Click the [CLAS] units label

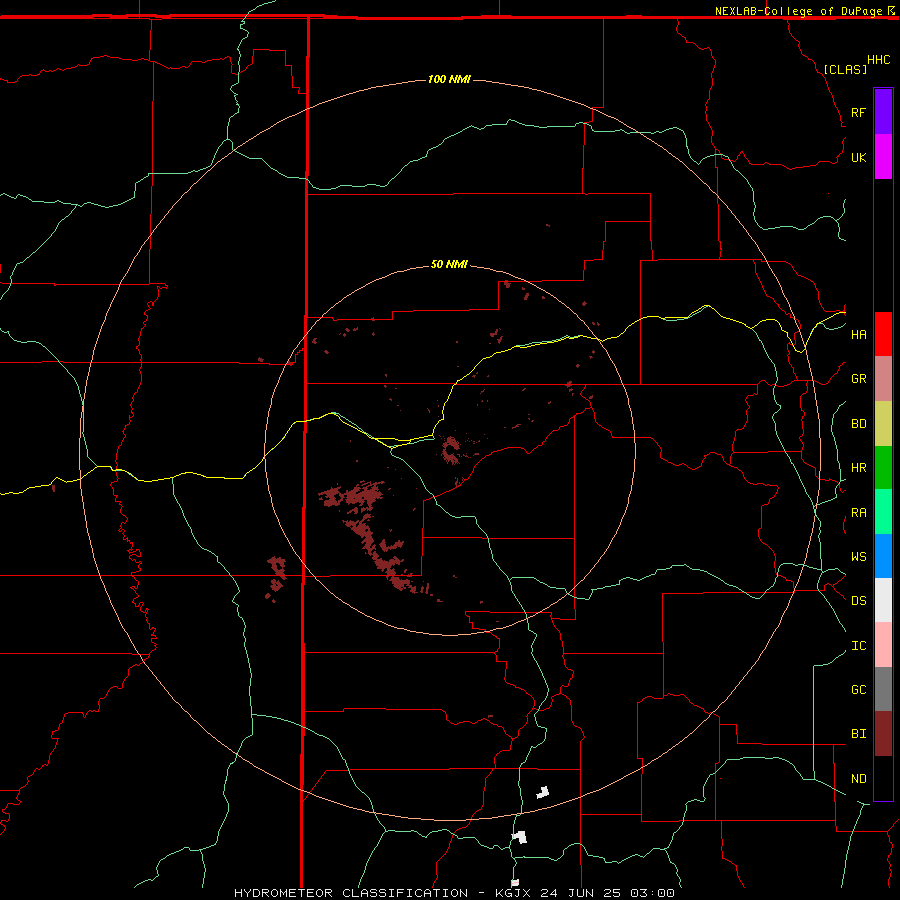click(x=845, y=69)
